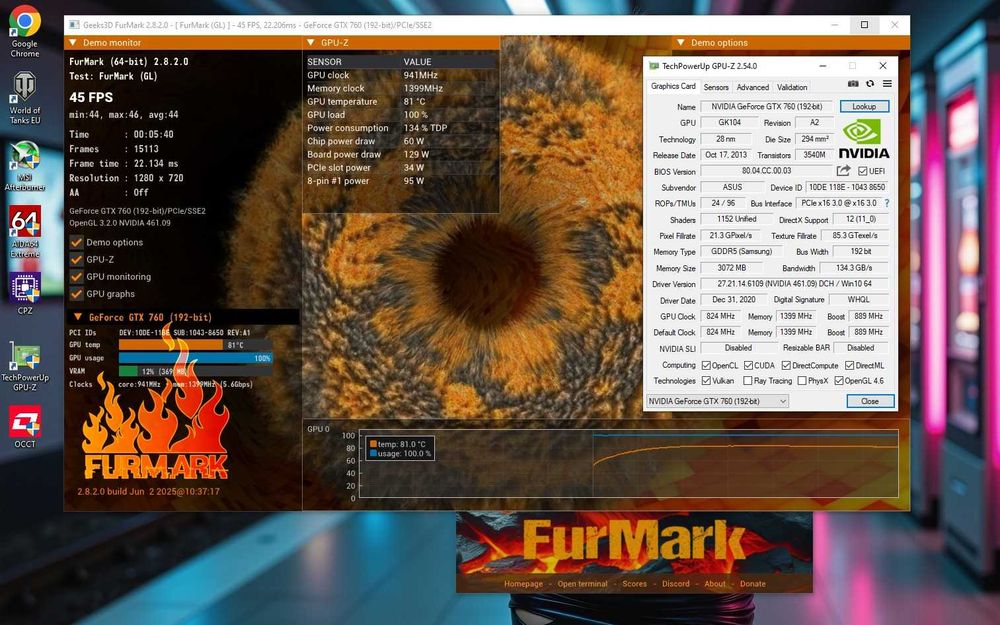
Task: Click the GPU temp orange bar
Action: [x=171, y=345]
